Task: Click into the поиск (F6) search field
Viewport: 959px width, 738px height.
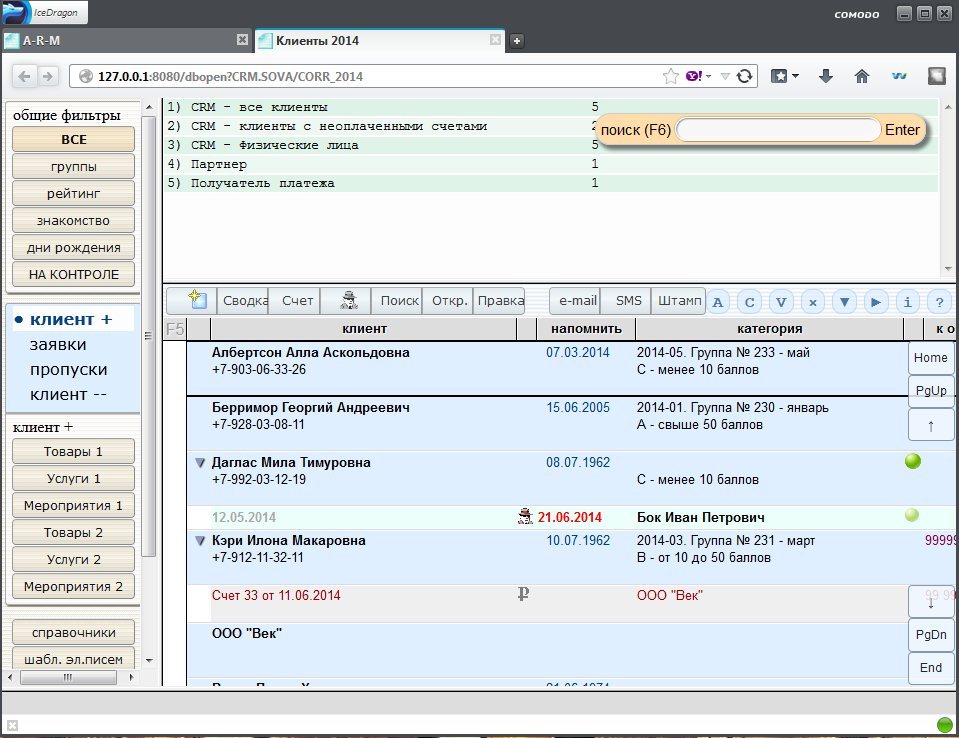Action: (x=777, y=130)
